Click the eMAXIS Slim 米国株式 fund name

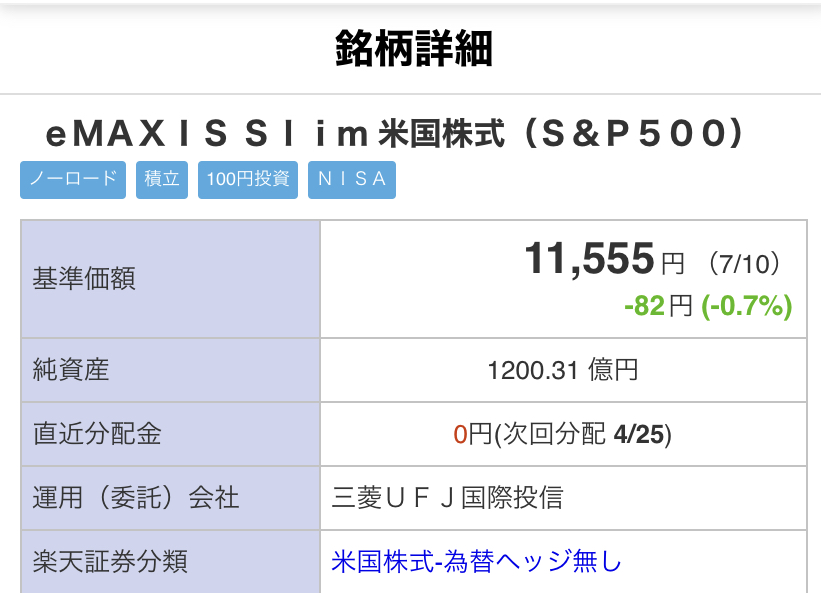[x=396, y=135]
